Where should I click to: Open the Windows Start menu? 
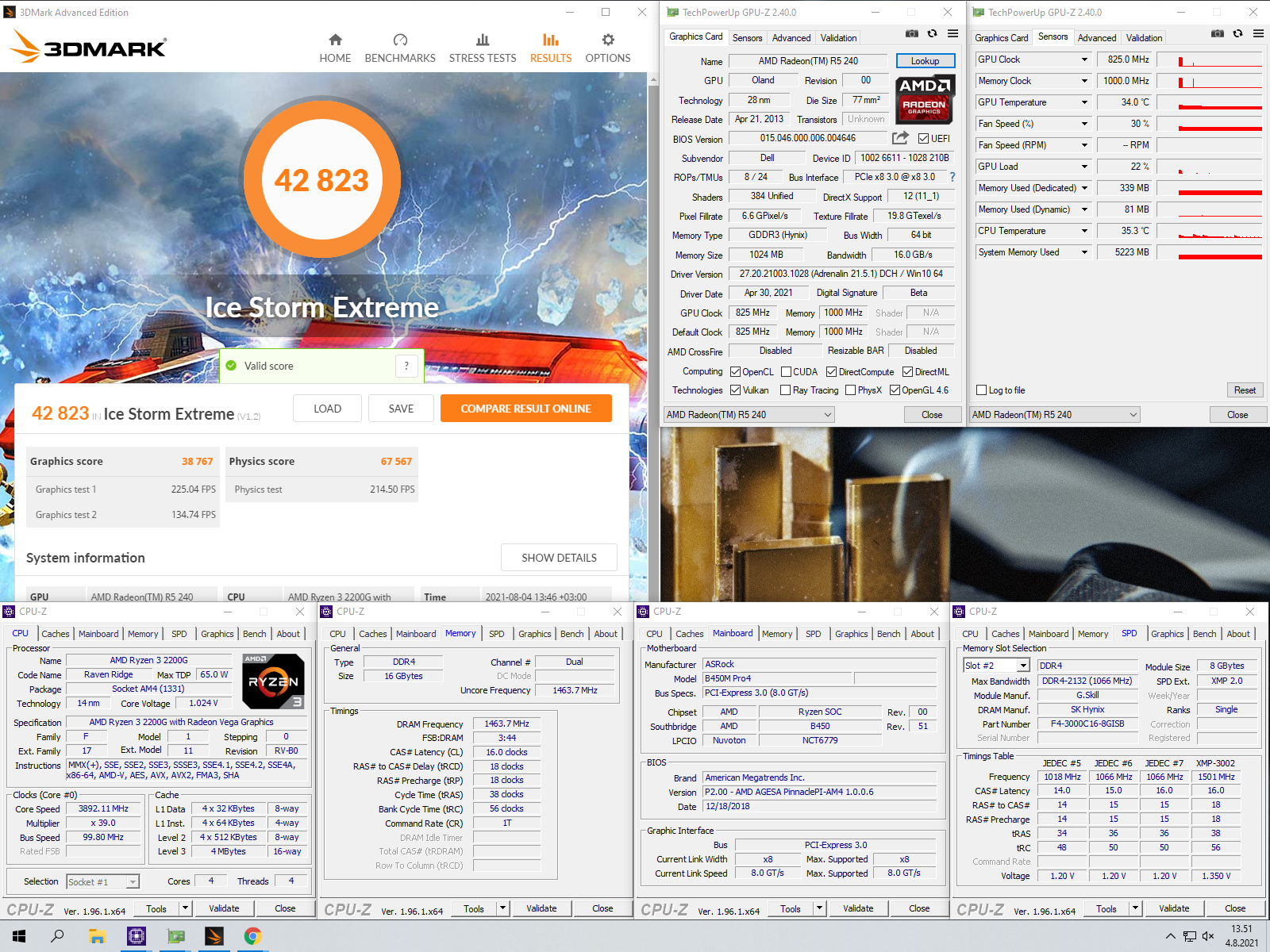click(19, 936)
